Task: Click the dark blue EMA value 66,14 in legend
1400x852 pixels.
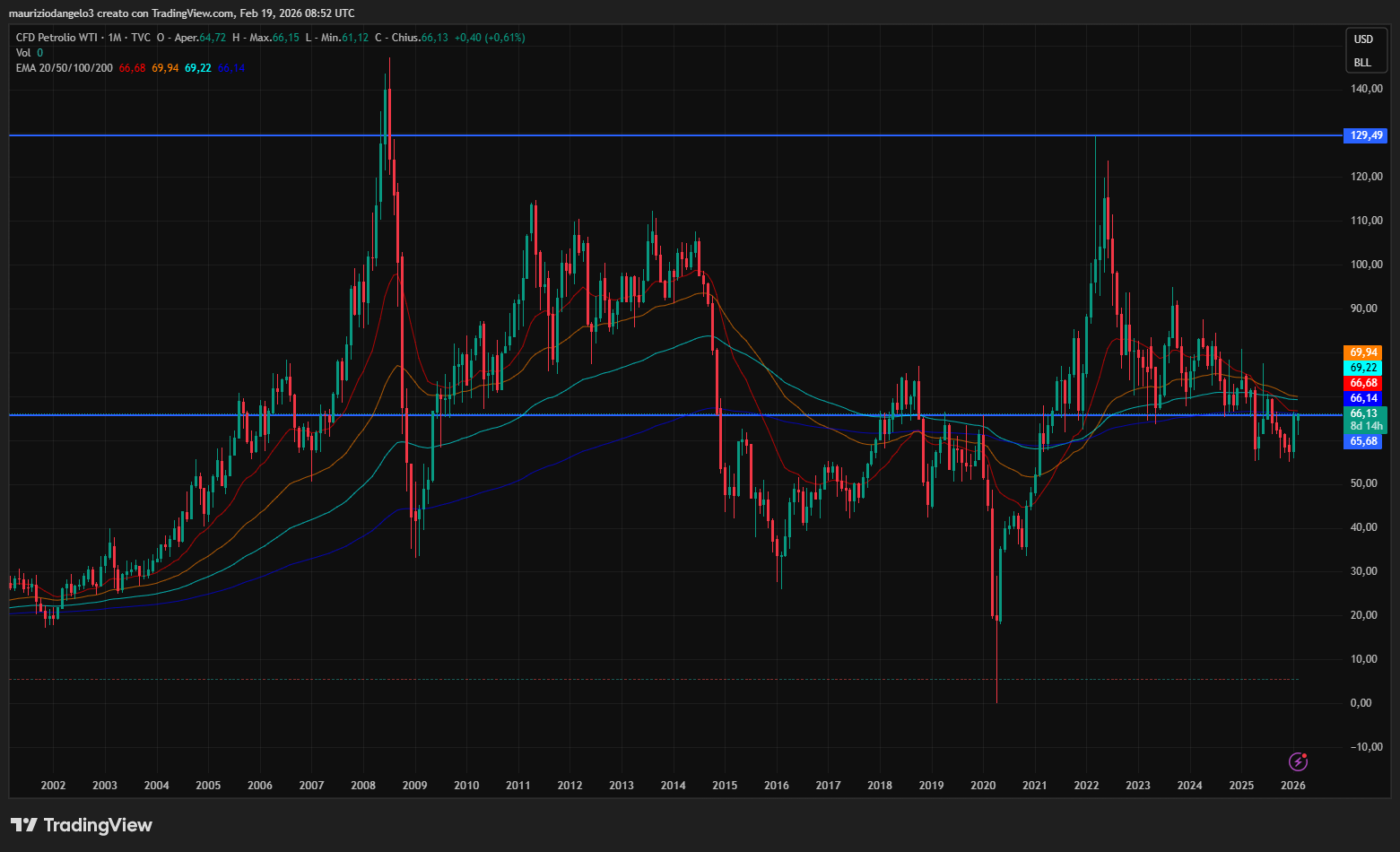Action: 230,68
